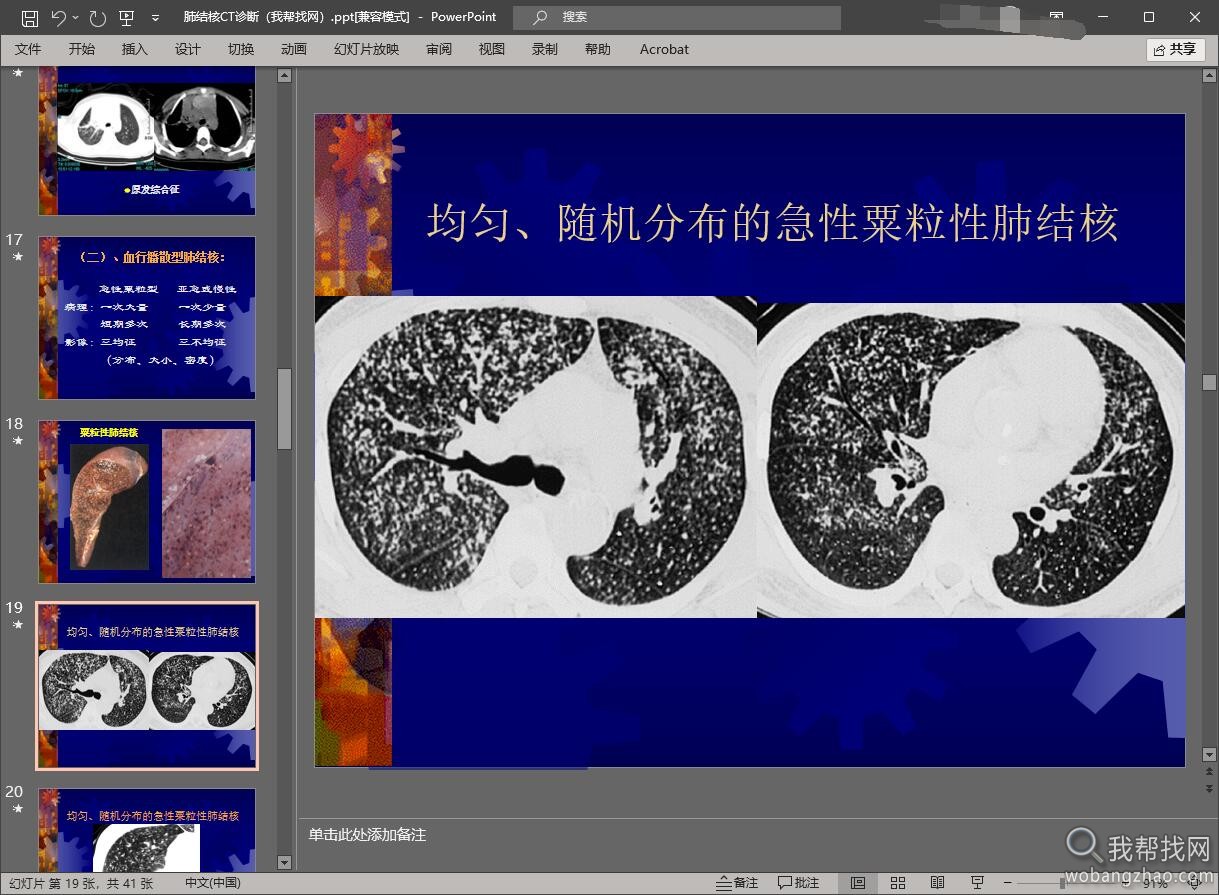The width and height of the screenshot is (1219, 895).
Task: Click the thumbnail panel scrollbar thumb
Action: point(284,408)
